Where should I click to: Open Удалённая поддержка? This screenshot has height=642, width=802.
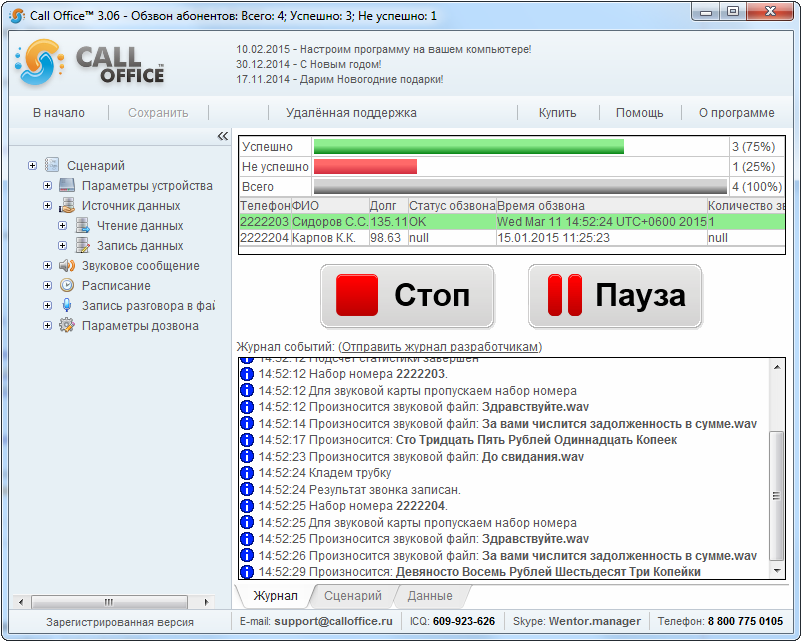click(x=351, y=113)
